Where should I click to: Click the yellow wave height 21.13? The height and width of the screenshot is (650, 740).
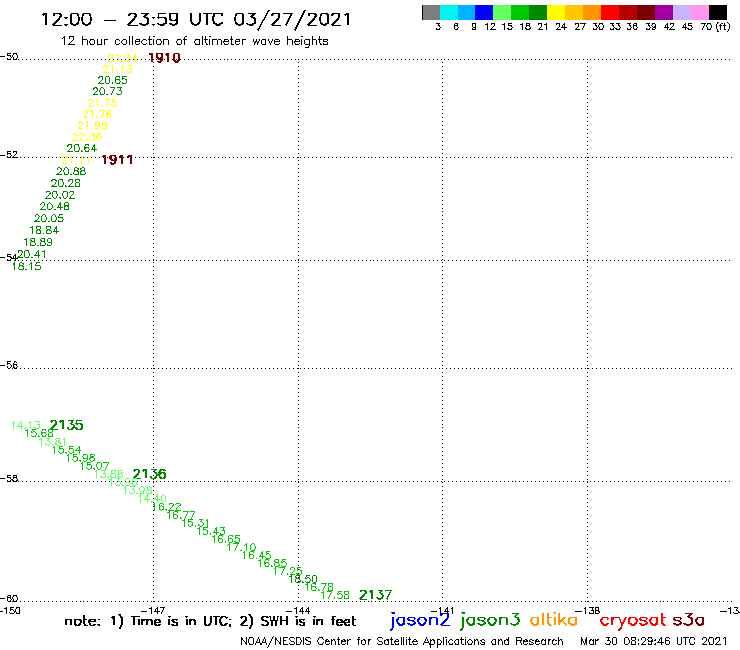tap(118, 69)
